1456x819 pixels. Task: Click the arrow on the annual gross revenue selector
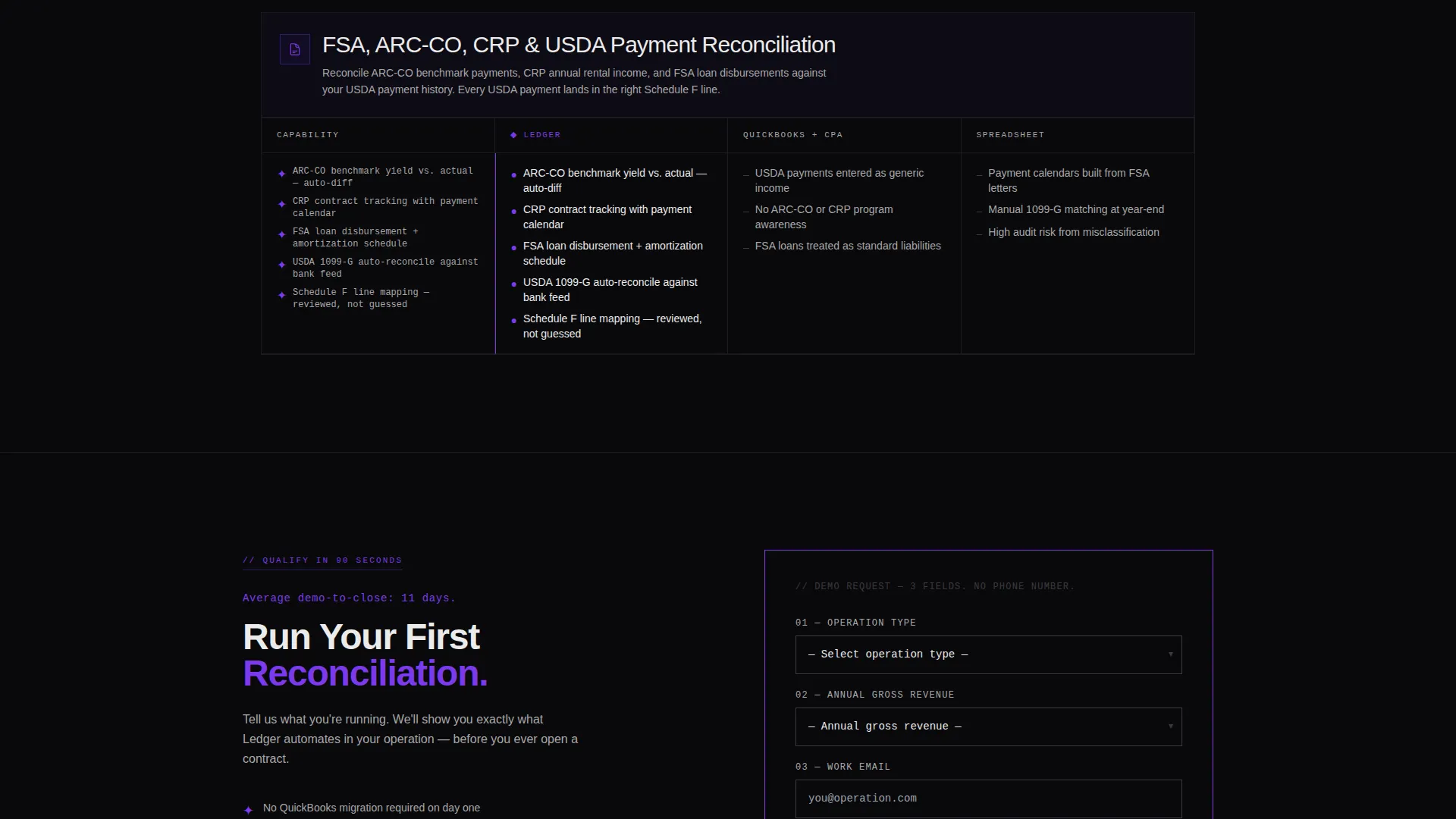point(1171,726)
